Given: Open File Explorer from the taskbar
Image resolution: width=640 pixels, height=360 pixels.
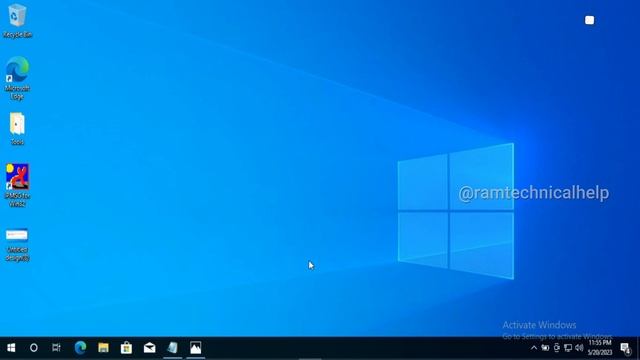Looking at the screenshot, I should click(x=103, y=348).
